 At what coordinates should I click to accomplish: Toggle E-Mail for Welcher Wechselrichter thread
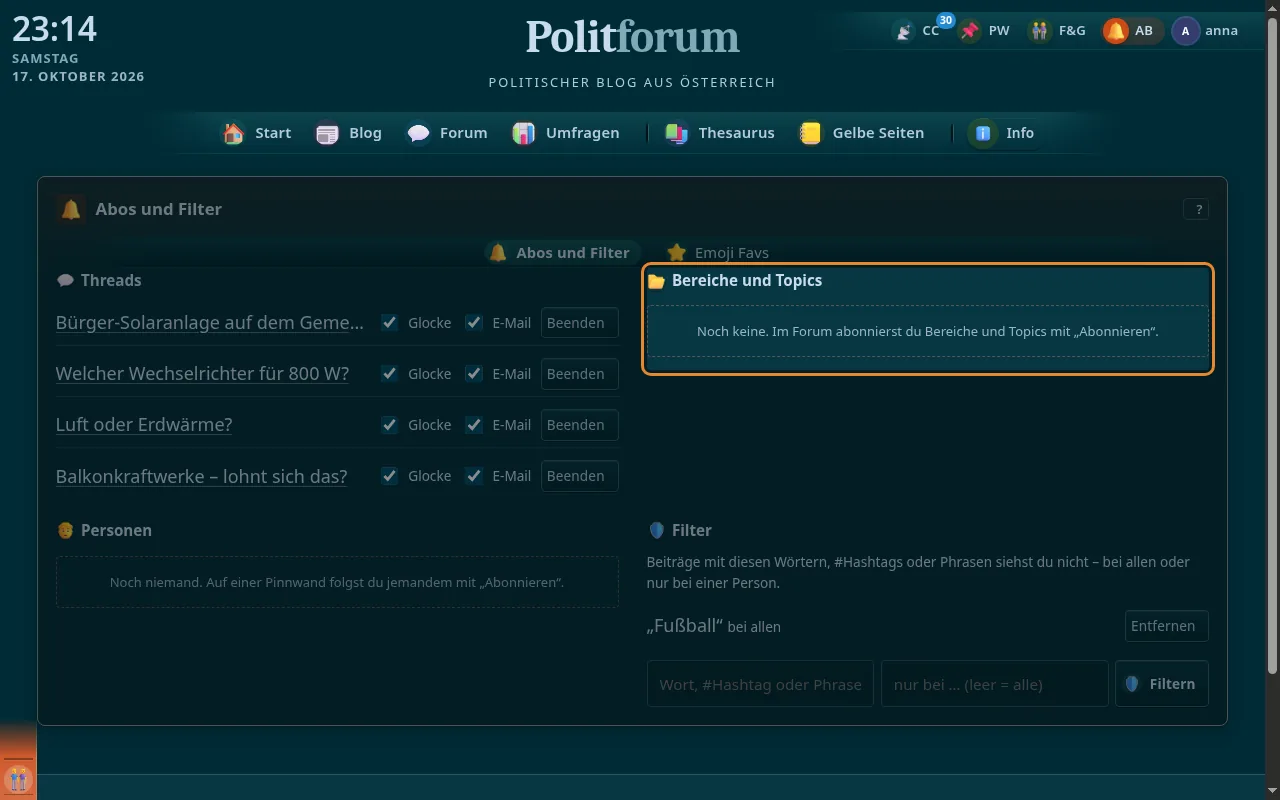click(x=474, y=374)
